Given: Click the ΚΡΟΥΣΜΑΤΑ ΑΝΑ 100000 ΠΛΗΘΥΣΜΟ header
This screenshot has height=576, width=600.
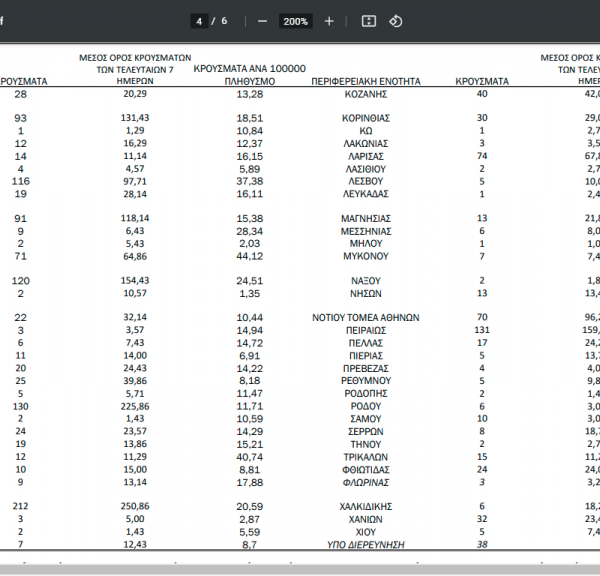Looking at the screenshot, I should point(249,75).
